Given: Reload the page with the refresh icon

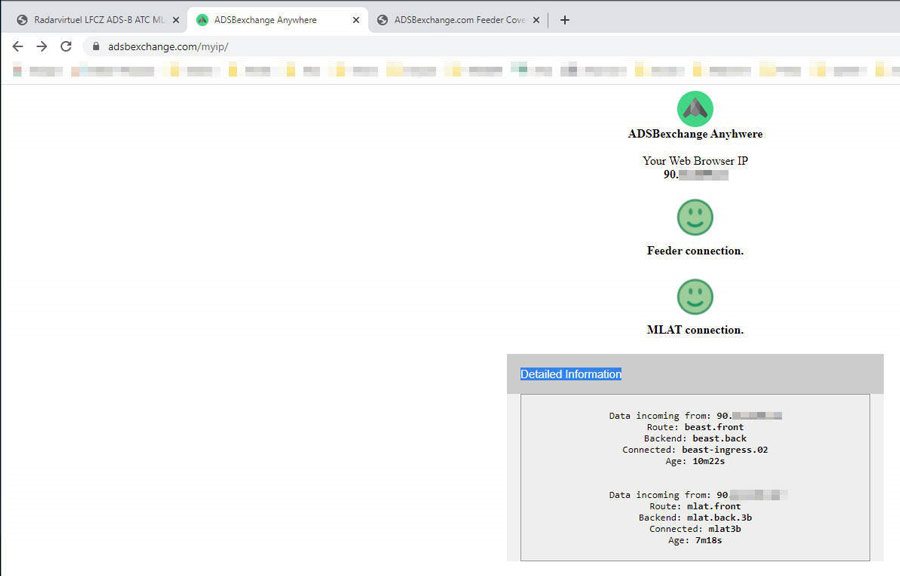Looking at the screenshot, I should 66,46.
